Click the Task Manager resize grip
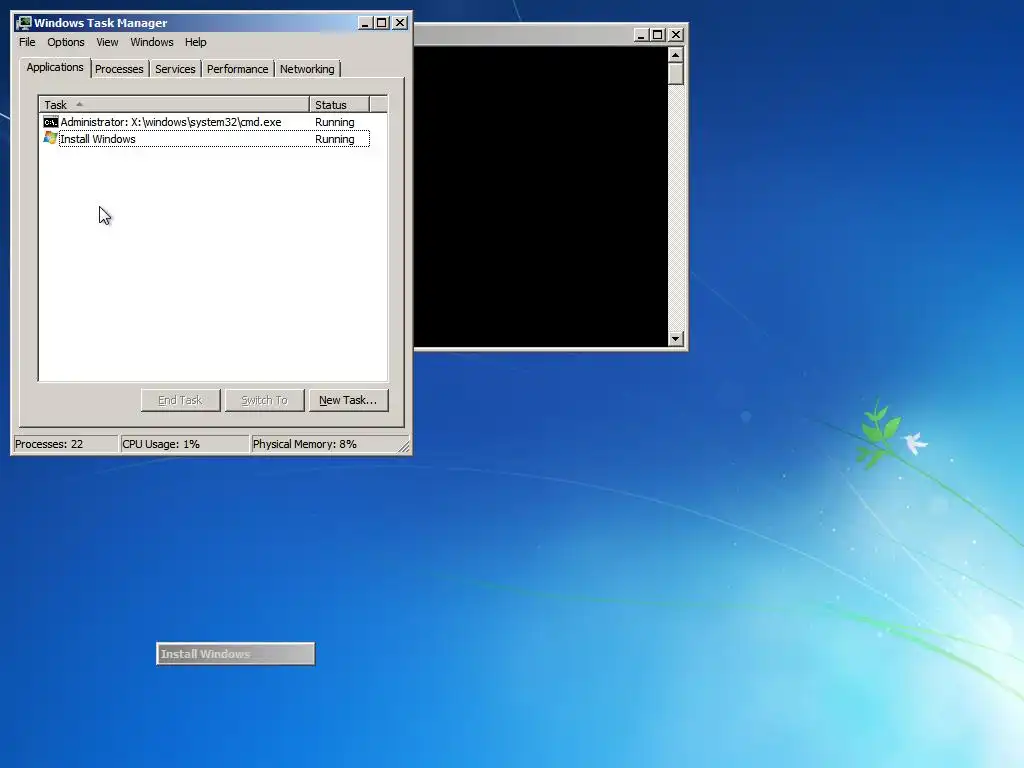Image resolution: width=1024 pixels, height=768 pixels. tap(404, 446)
